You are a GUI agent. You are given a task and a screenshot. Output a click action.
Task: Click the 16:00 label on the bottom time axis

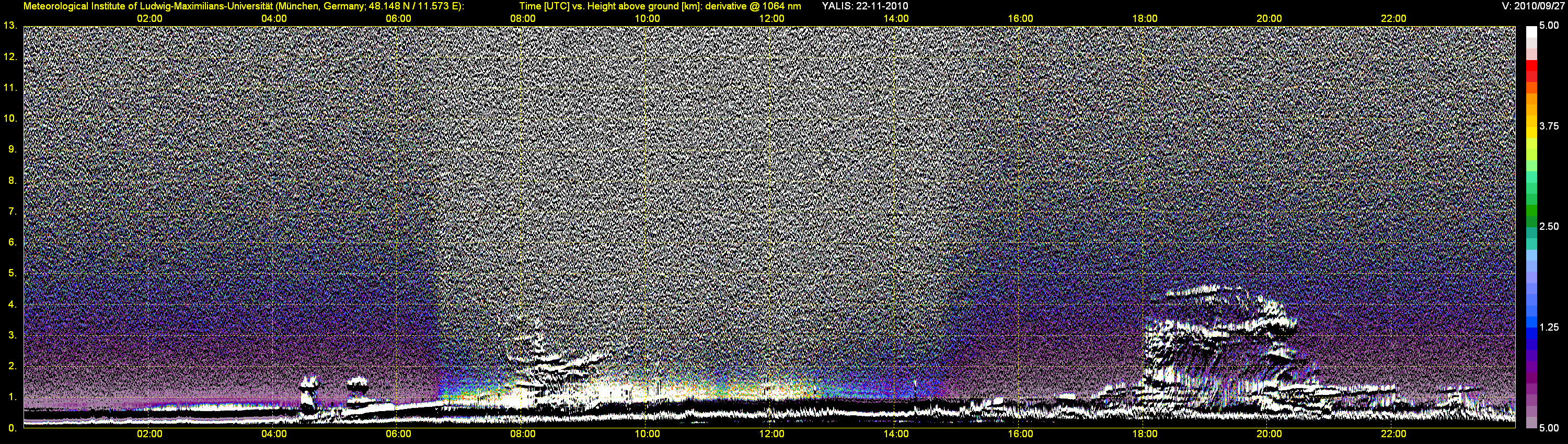click(x=1020, y=434)
